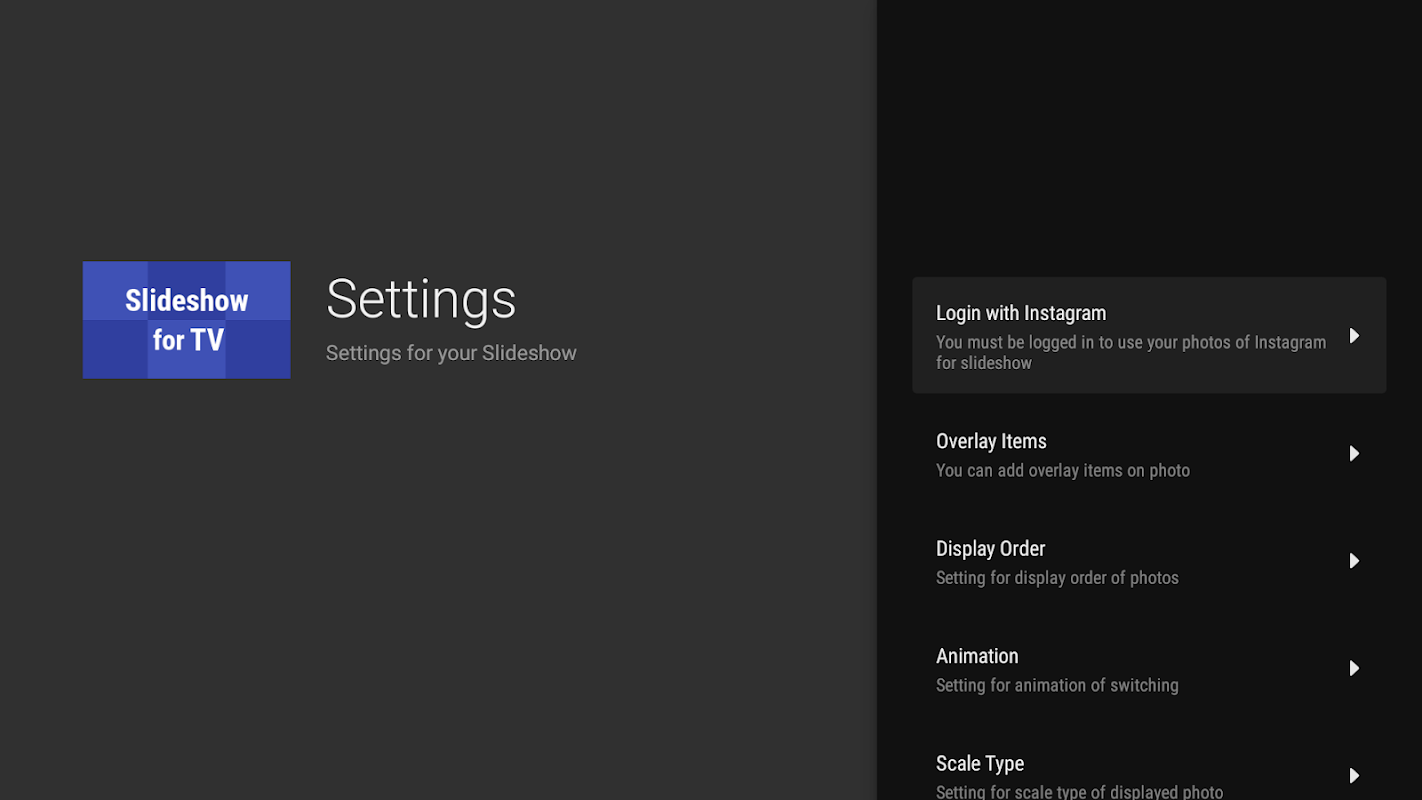Click the large Settings heading
This screenshot has width=1422, height=800.
click(421, 298)
